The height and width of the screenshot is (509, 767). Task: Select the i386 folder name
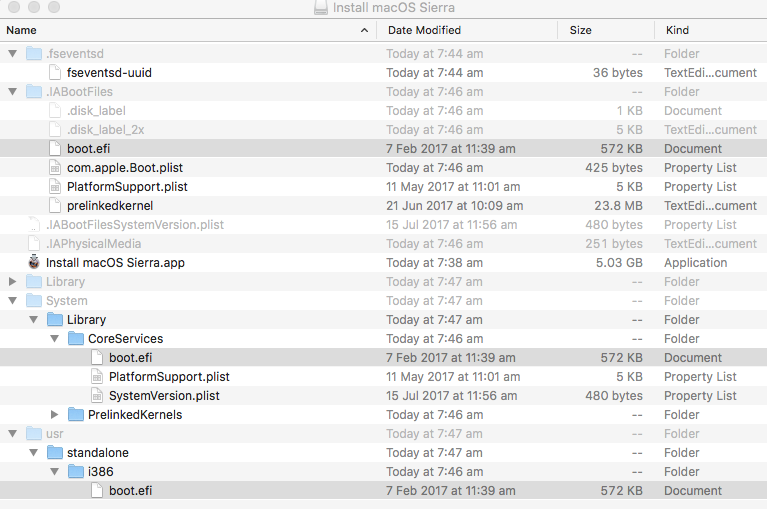[101, 472]
